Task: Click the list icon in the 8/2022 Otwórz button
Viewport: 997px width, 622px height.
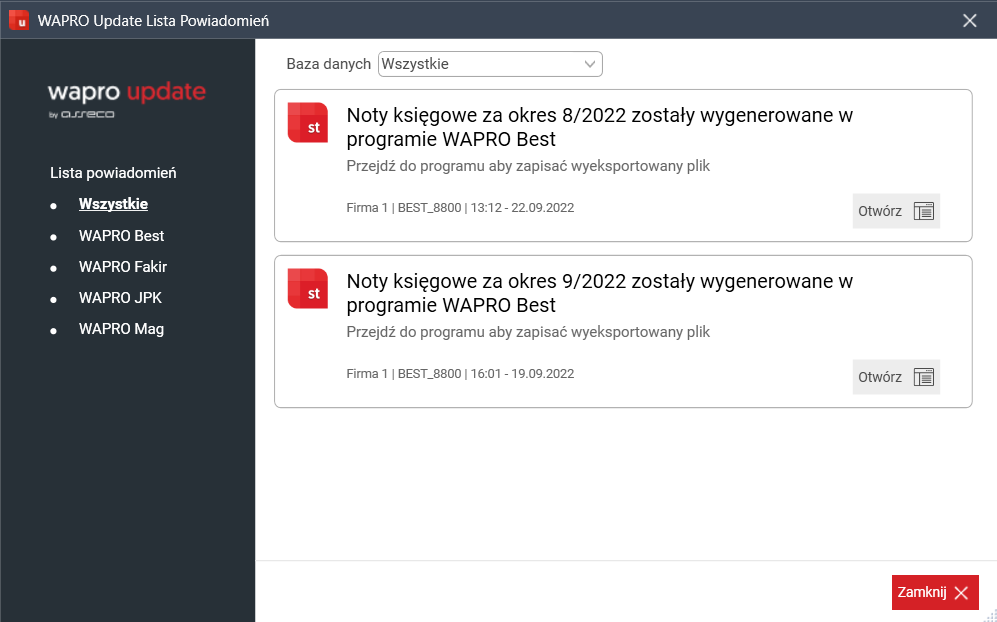Action: pyautogui.click(x=923, y=211)
